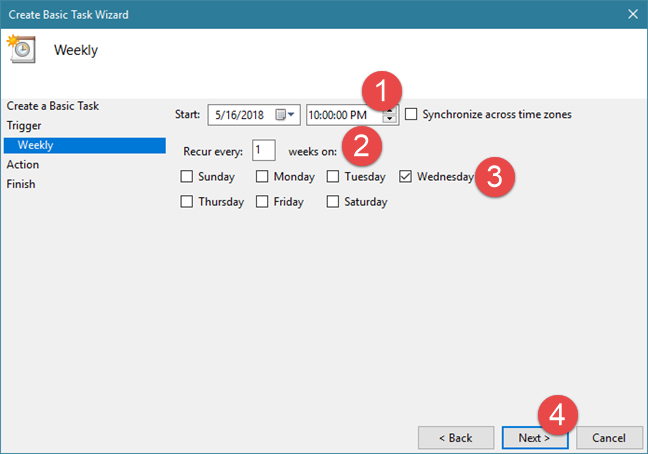This screenshot has height=454, width=648.
Task: Check the Sunday checkbox
Action: point(187,177)
